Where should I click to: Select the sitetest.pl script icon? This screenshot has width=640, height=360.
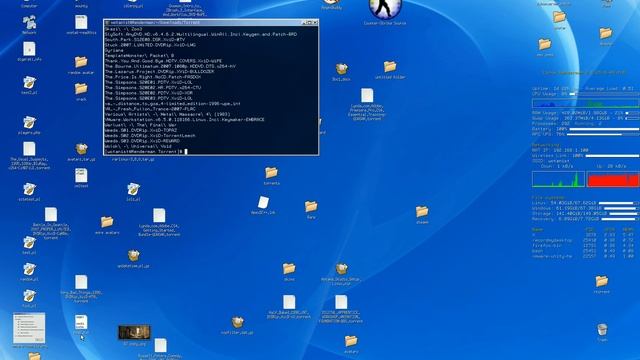(x=29, y=192)
